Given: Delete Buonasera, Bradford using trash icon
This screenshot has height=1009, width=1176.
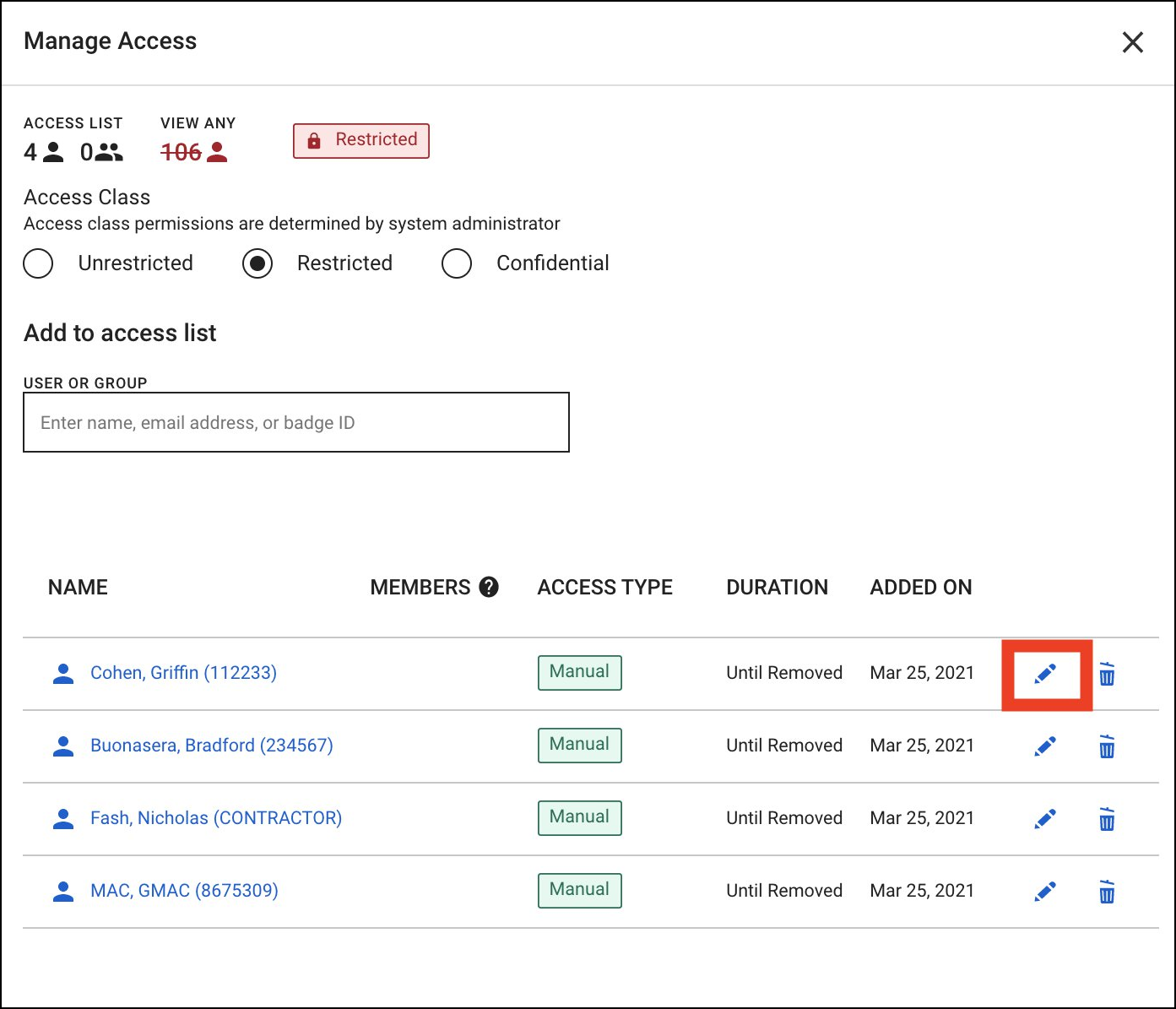Looking at the screenshot, I should click(1107, 746).
